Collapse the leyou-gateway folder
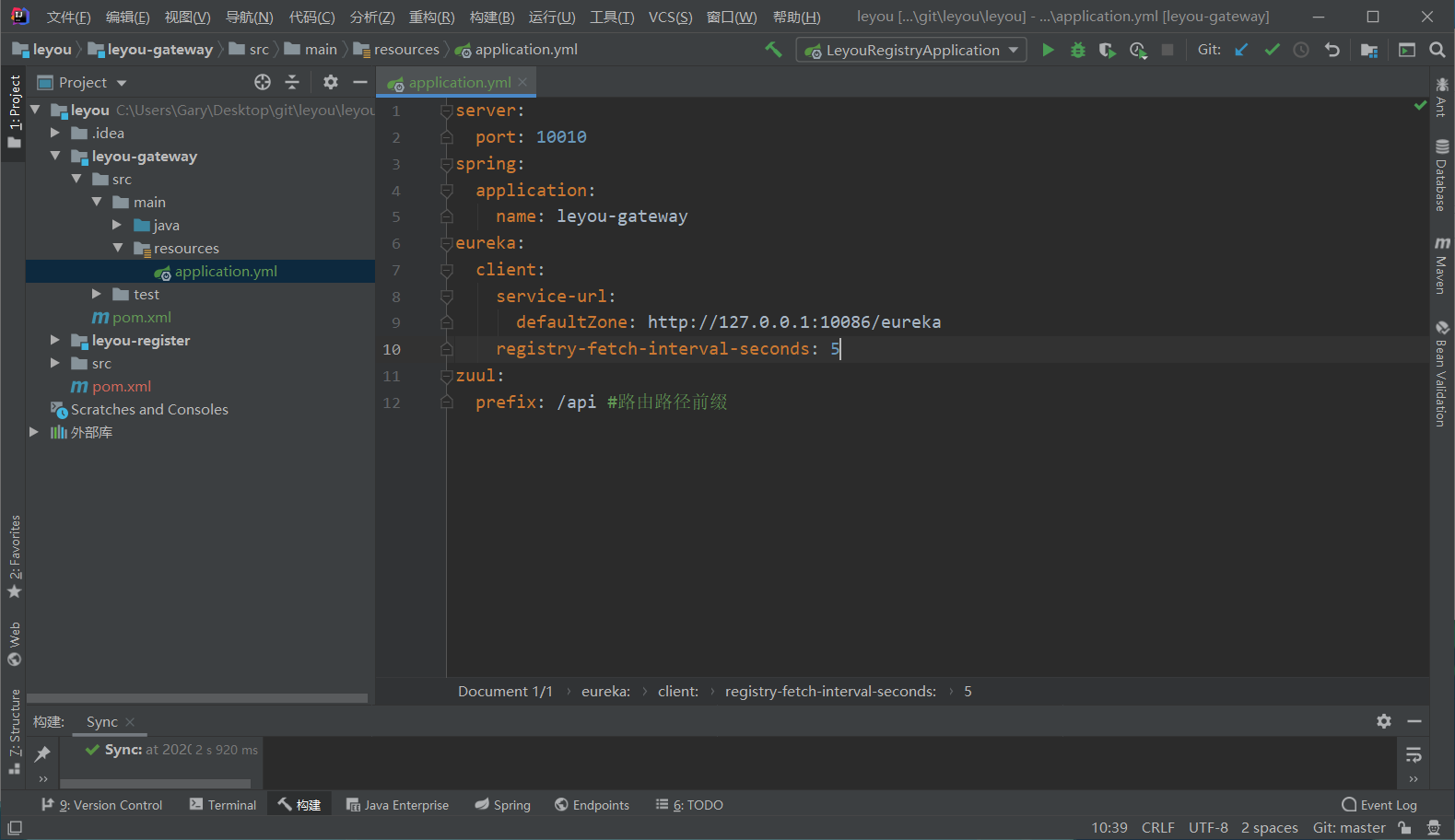The height and width of the screenshot is (840, 1455). tap(55, 156)
